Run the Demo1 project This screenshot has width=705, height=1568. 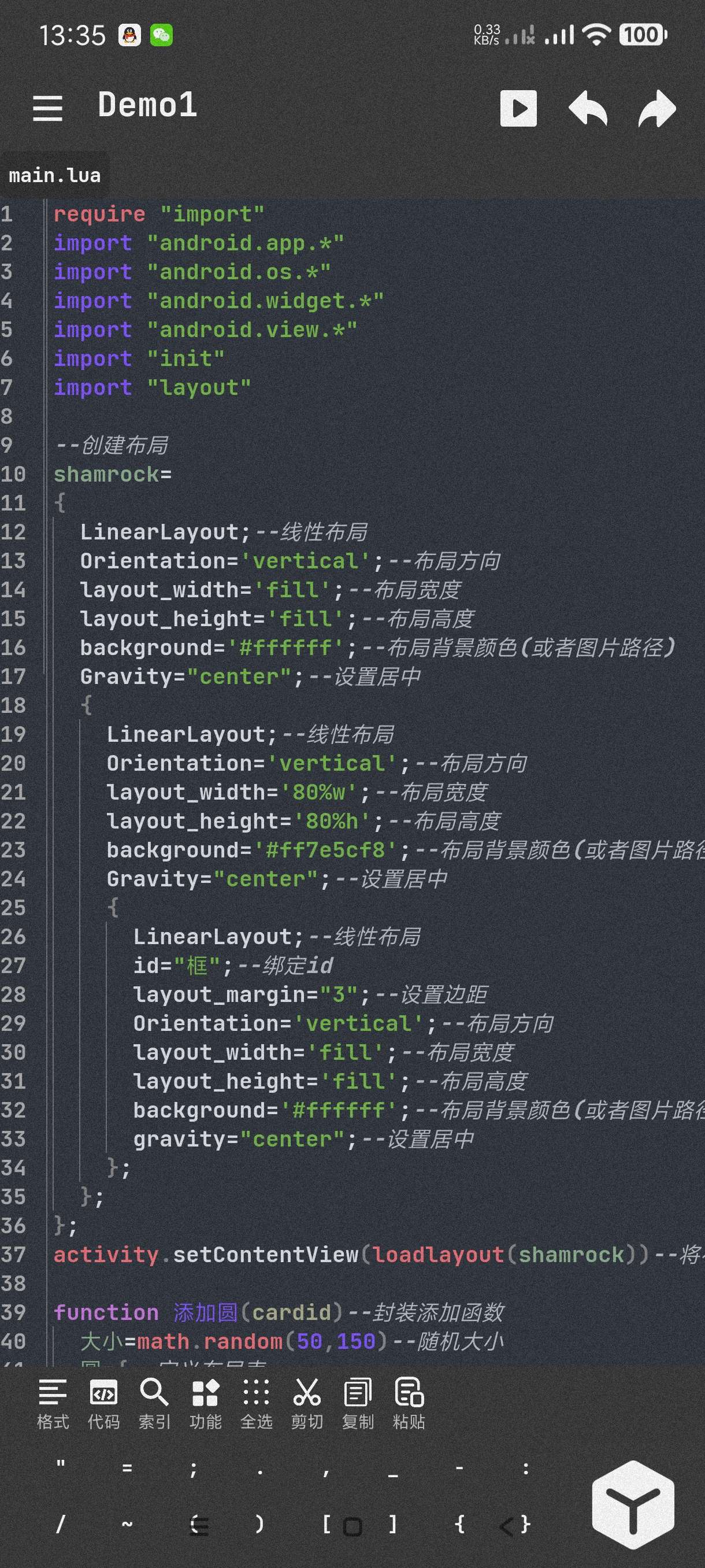point(518,108)
